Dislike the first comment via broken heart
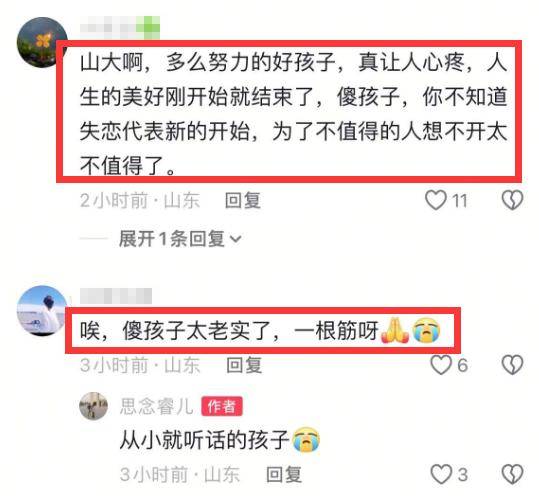The width and height of the screenshot is (539, 496). pyautogui.click(x=512, y=200)
